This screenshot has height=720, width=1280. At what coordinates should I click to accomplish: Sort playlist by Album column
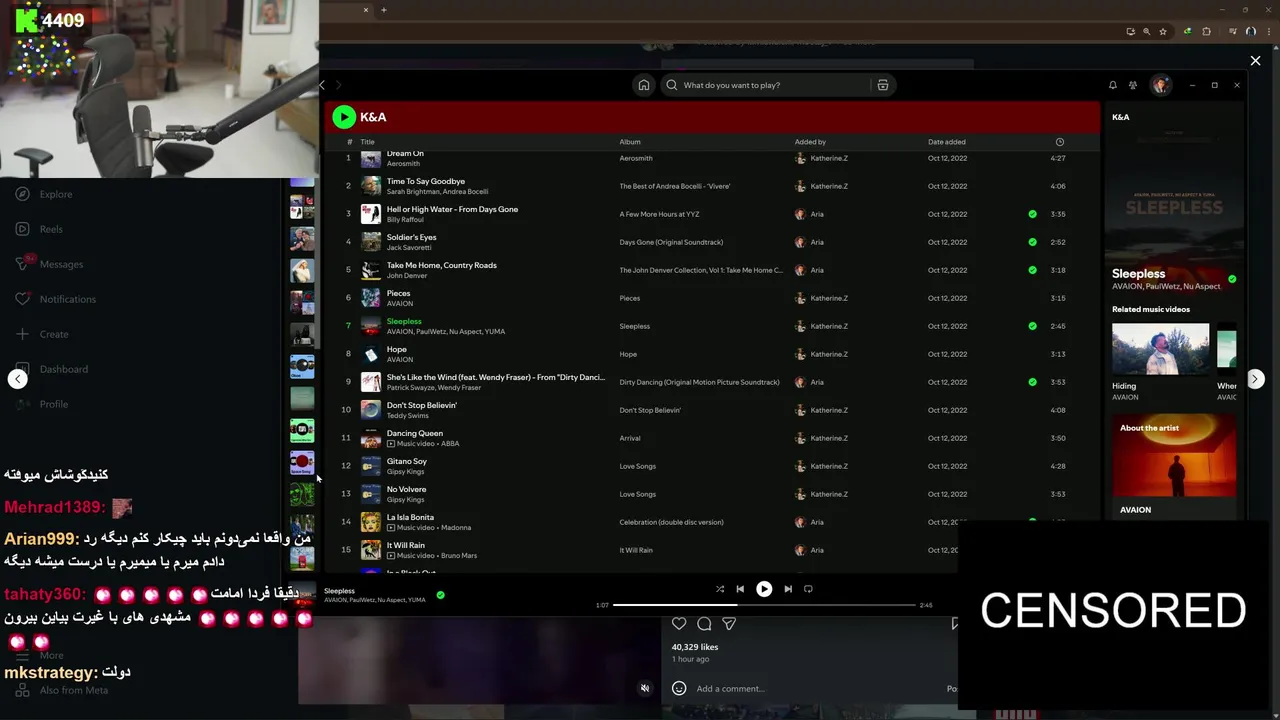(630, 142)
